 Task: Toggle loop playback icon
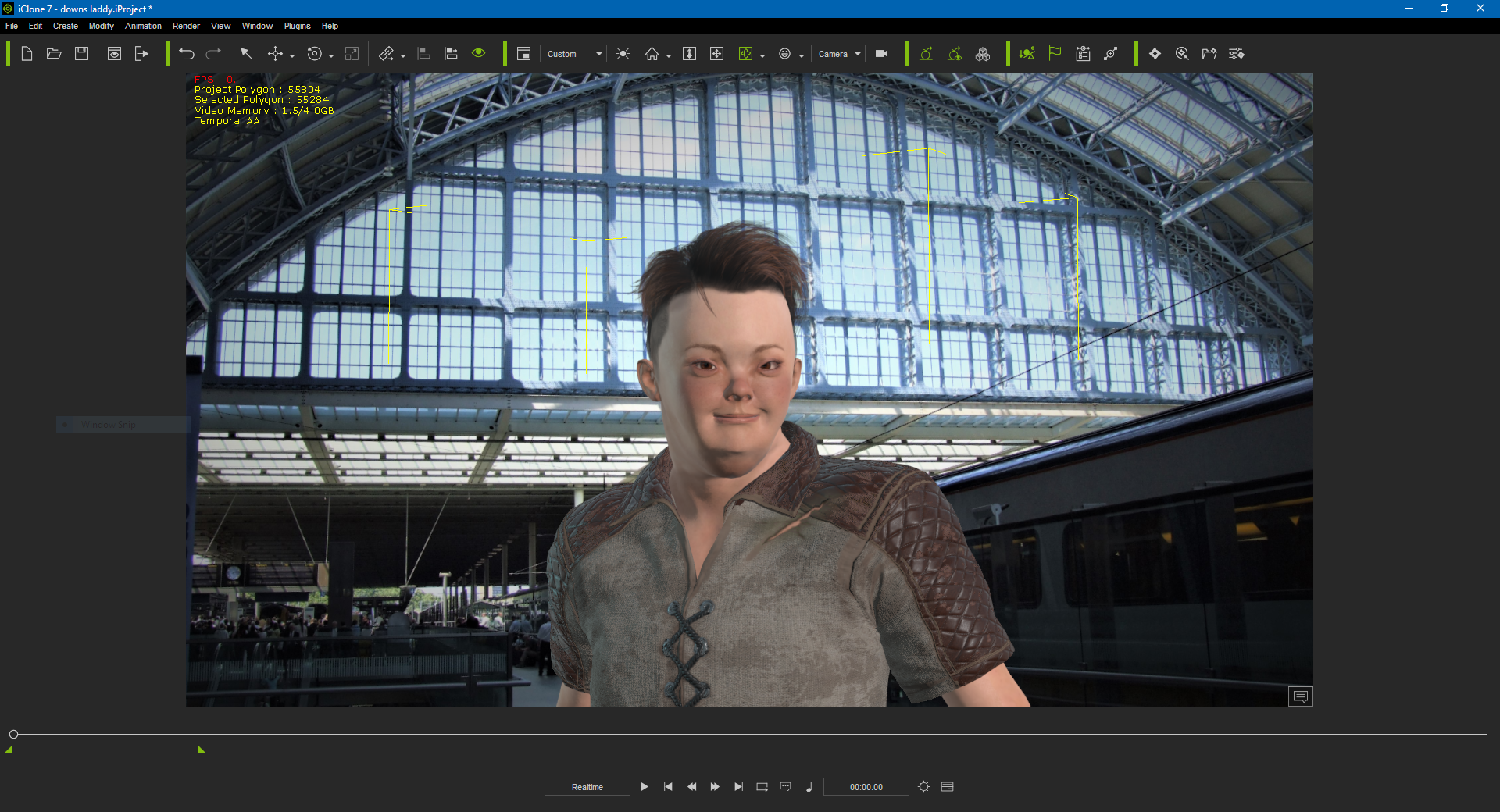(x=762, y=787)
